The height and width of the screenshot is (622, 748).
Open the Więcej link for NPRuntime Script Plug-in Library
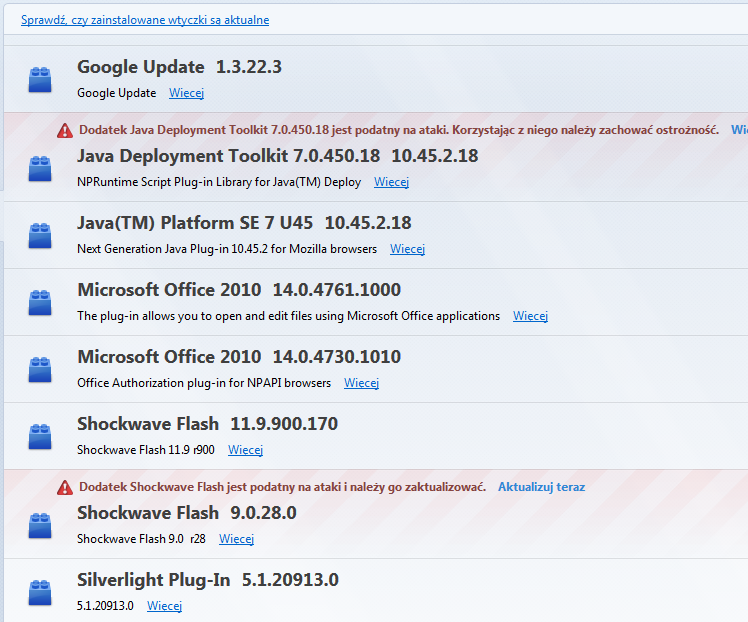(x=391, y=182)
